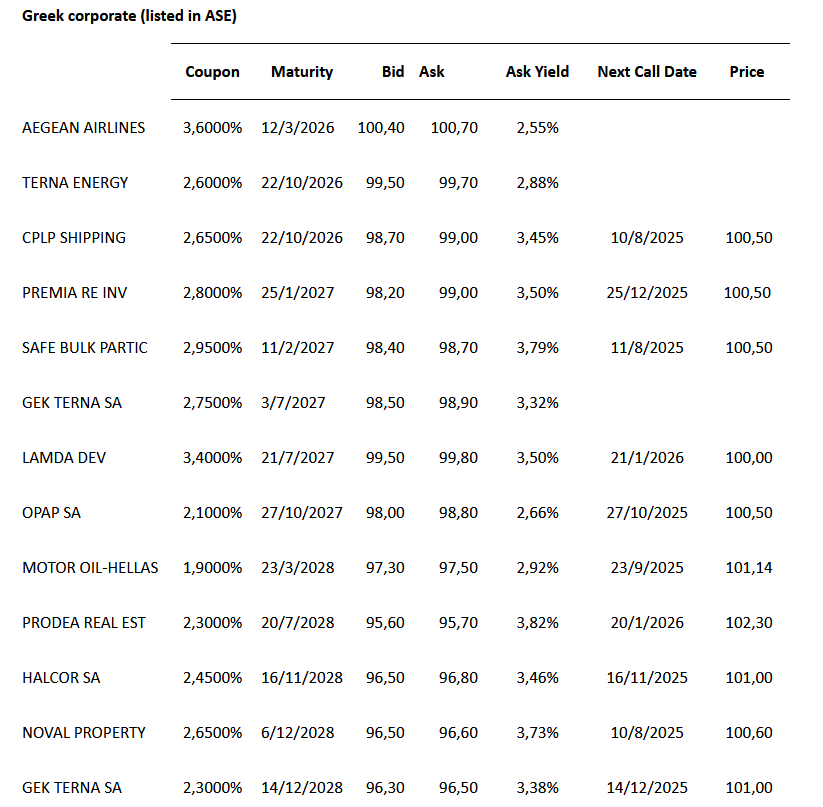This screenshot has height=807, width=823.
Task: Click the PREMIA RE INV issuer name
Action: click(75, 293)
